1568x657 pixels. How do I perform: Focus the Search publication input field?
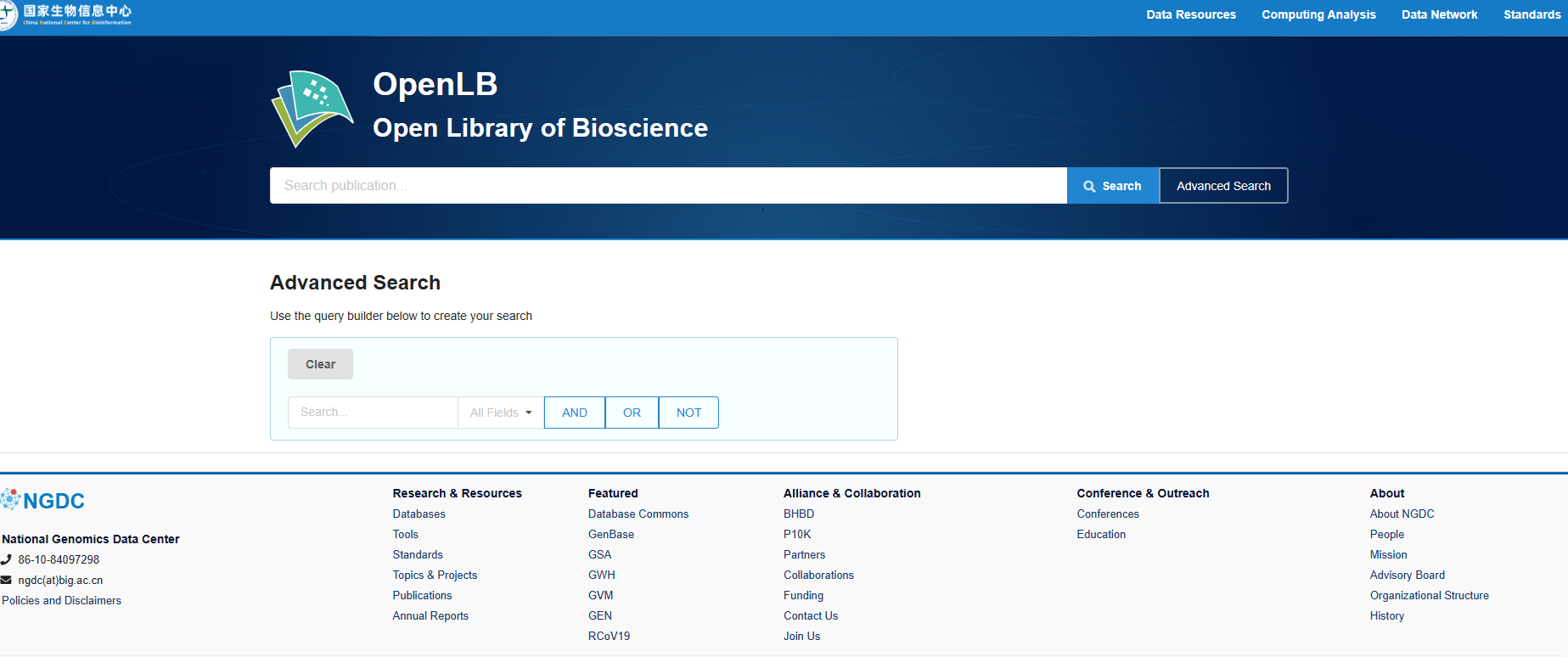[x=667, y=186]
